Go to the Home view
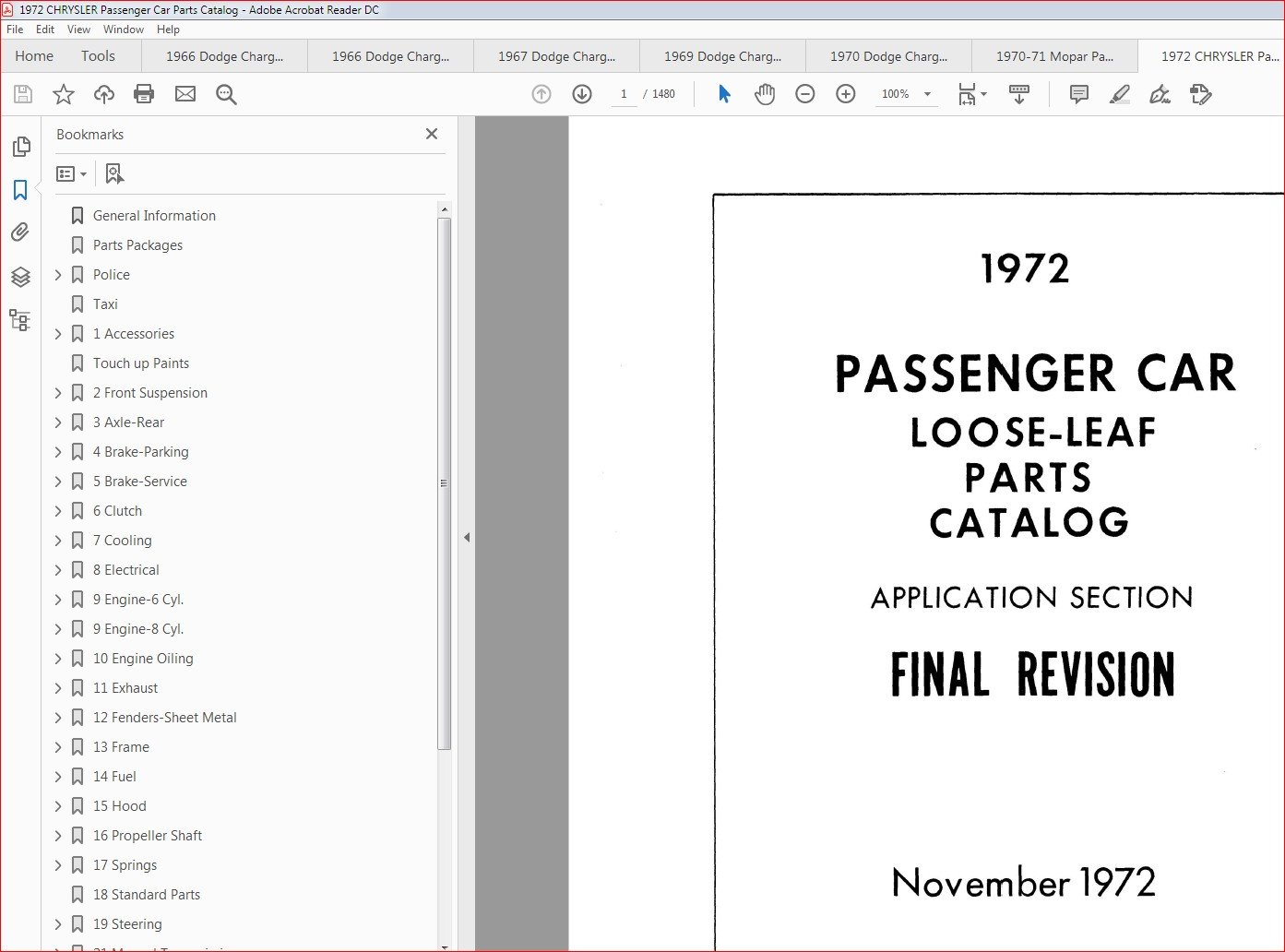 [34, 56]
